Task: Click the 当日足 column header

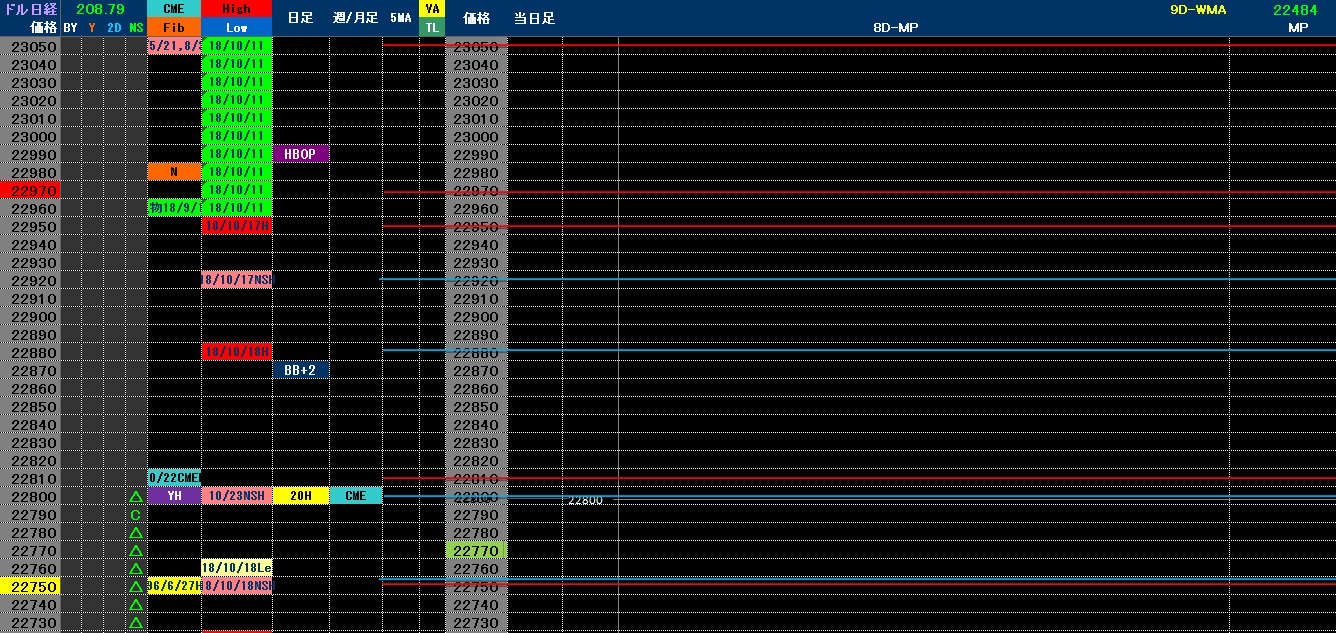Action: click(534, 18)
